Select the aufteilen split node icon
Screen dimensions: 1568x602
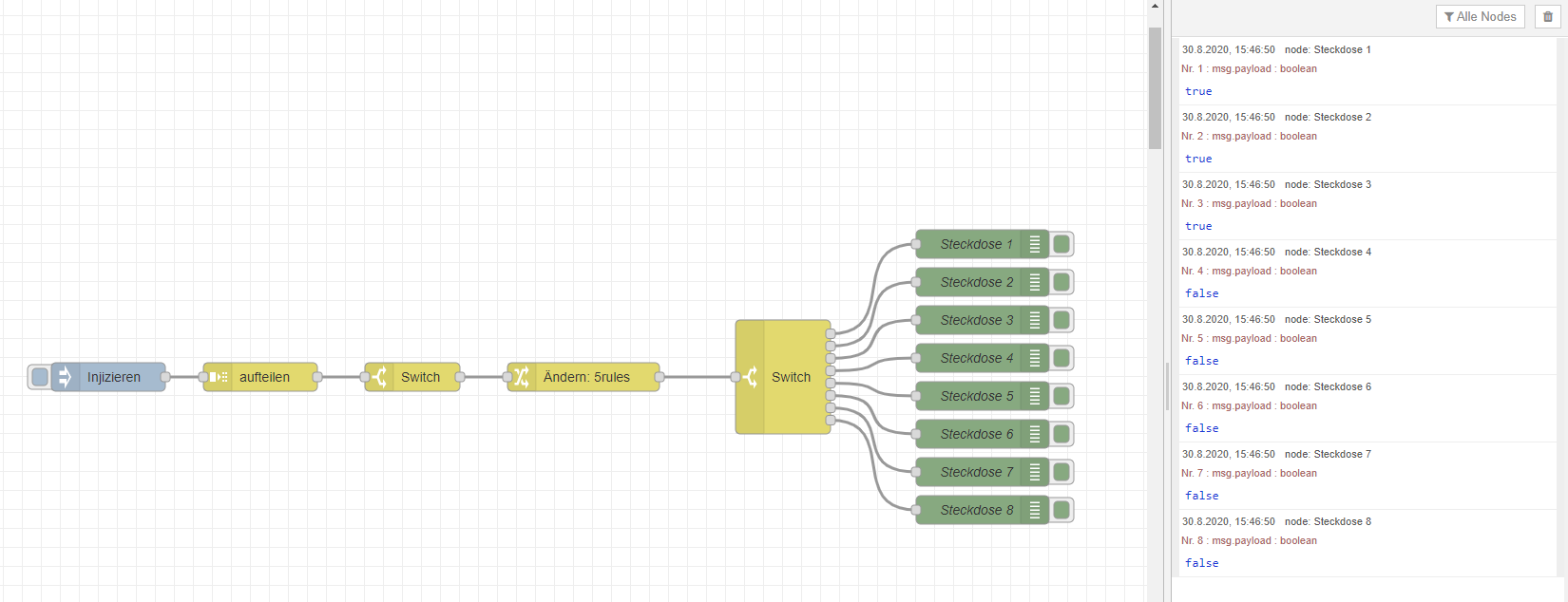tap(218, 377)
